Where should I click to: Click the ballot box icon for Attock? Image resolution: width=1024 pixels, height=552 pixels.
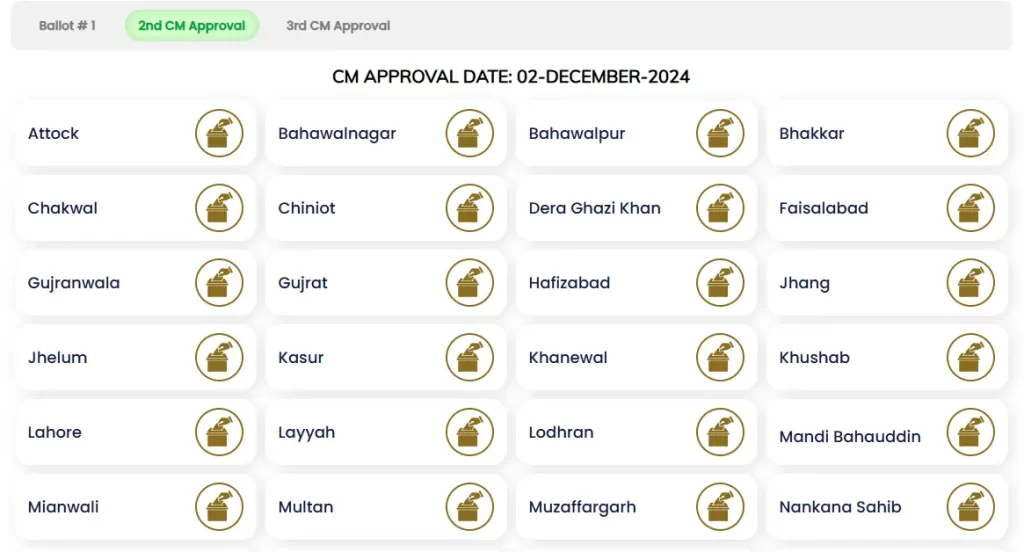coord(219,133)
